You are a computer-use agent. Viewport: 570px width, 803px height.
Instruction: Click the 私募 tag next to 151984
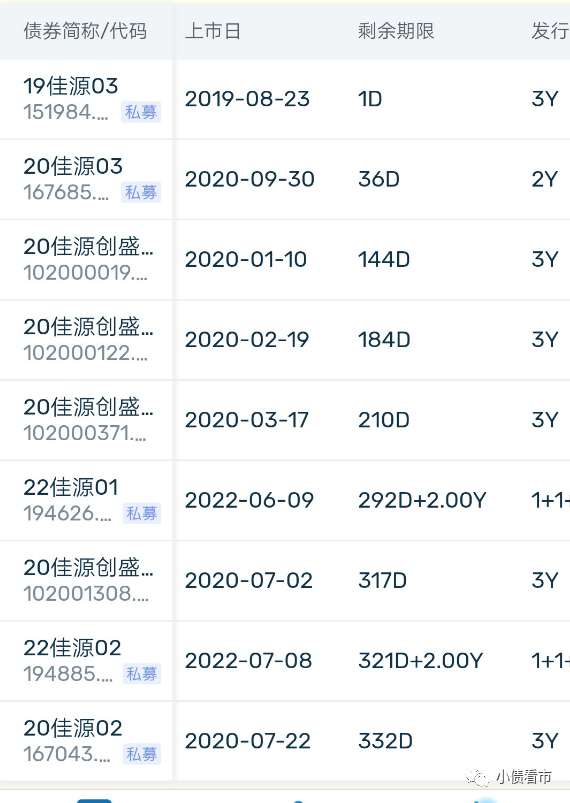pyautogui.click(x=141, y=112)
